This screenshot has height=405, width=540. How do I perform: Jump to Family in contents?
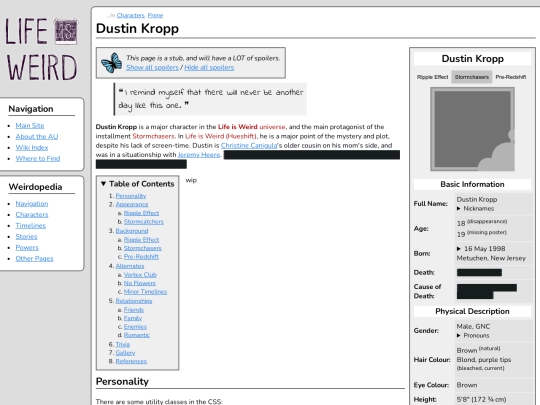[x=133, y=319]
